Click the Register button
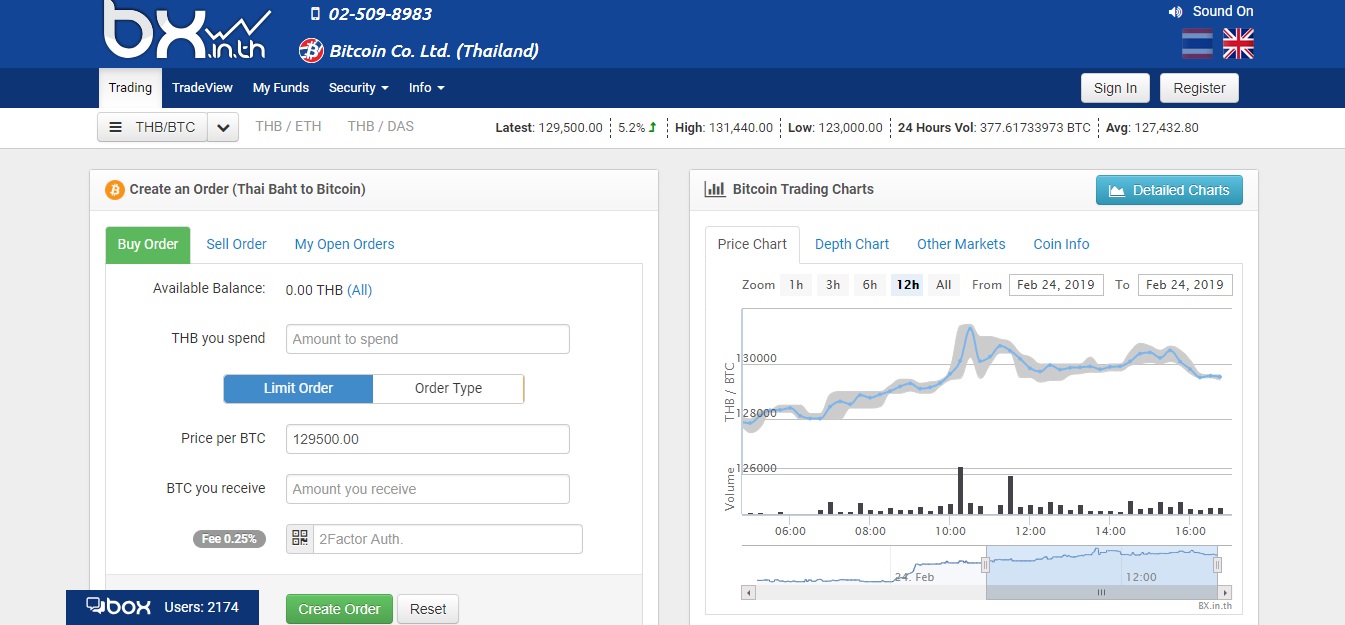1345x625 pixels. pos(1199,88)
